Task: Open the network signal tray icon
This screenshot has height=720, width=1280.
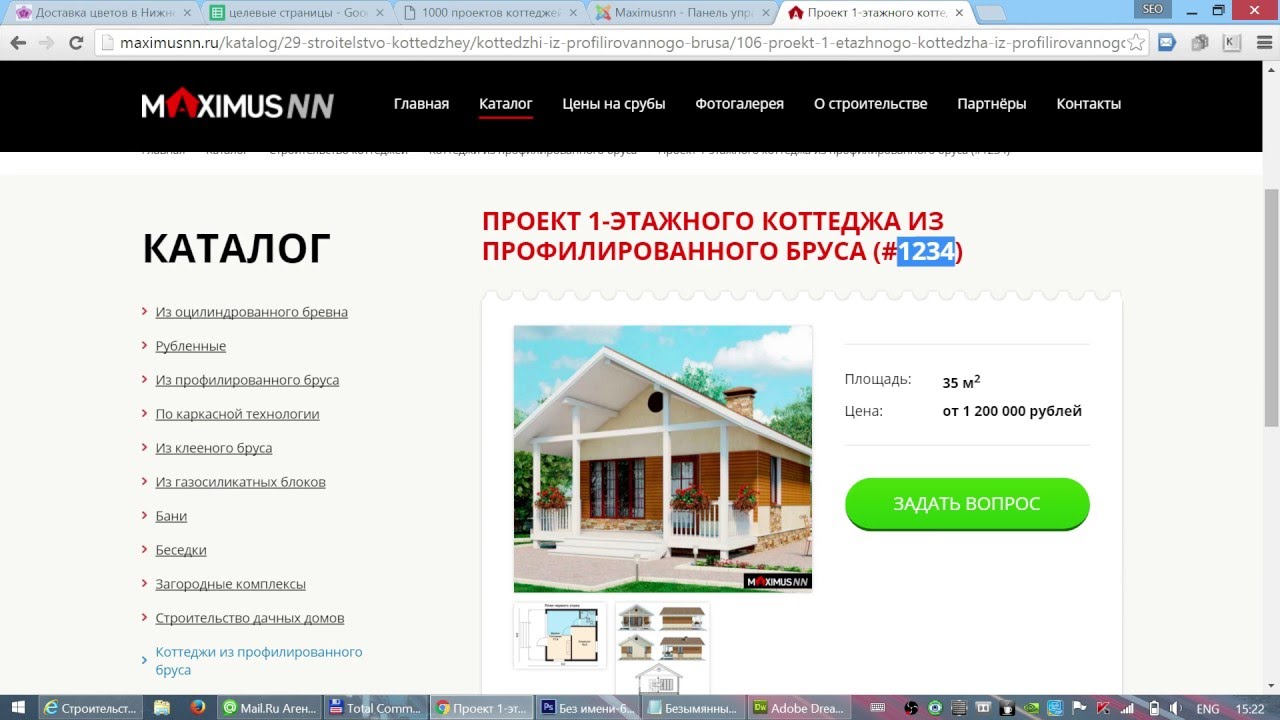Action: click(1129, 708)
